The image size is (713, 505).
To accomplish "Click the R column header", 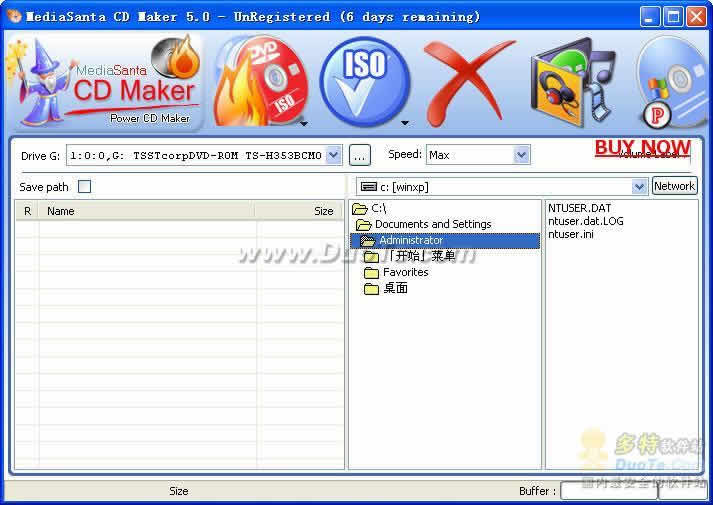I will click(28, 211).
